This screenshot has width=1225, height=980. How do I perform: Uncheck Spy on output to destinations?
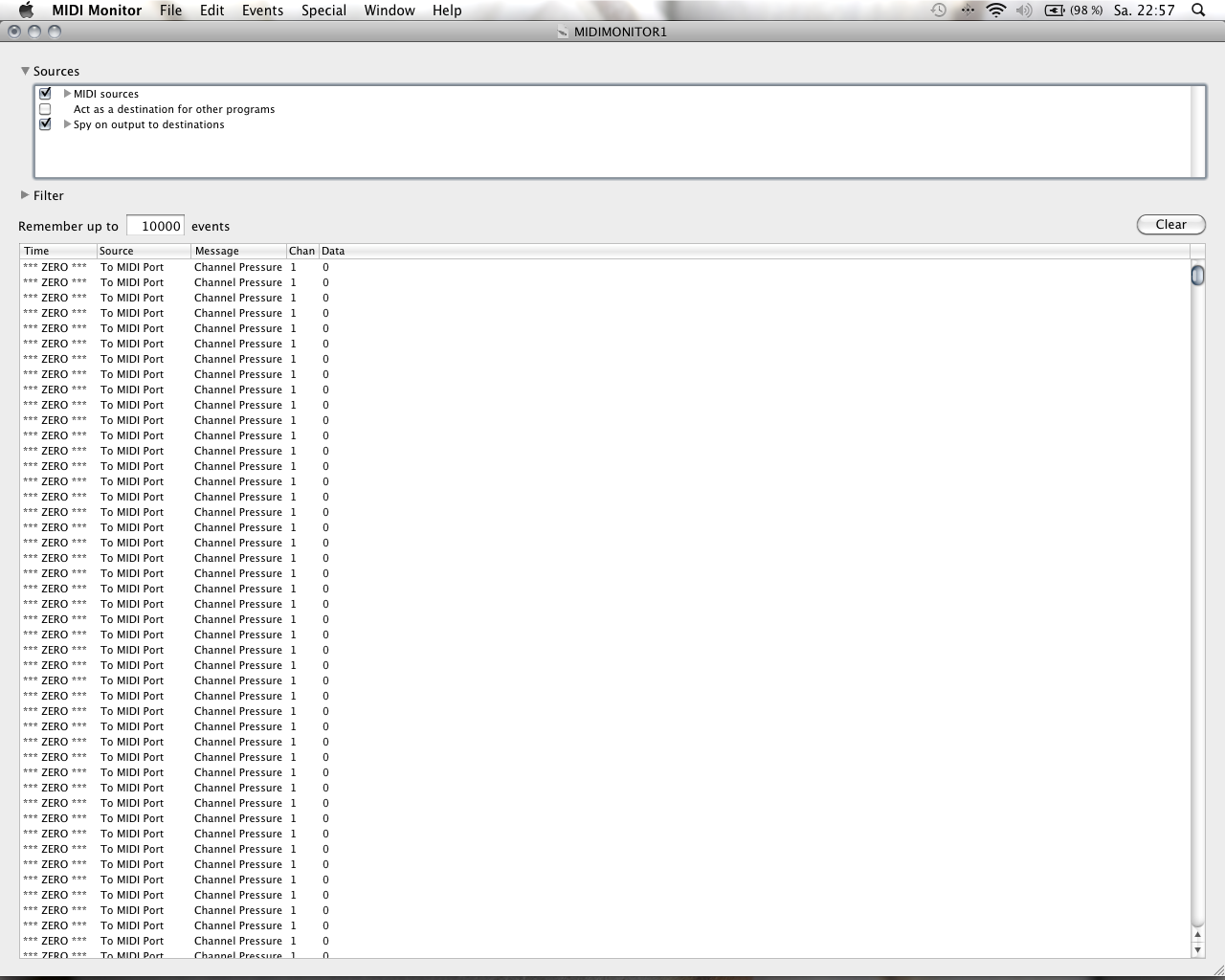(45, 124)
